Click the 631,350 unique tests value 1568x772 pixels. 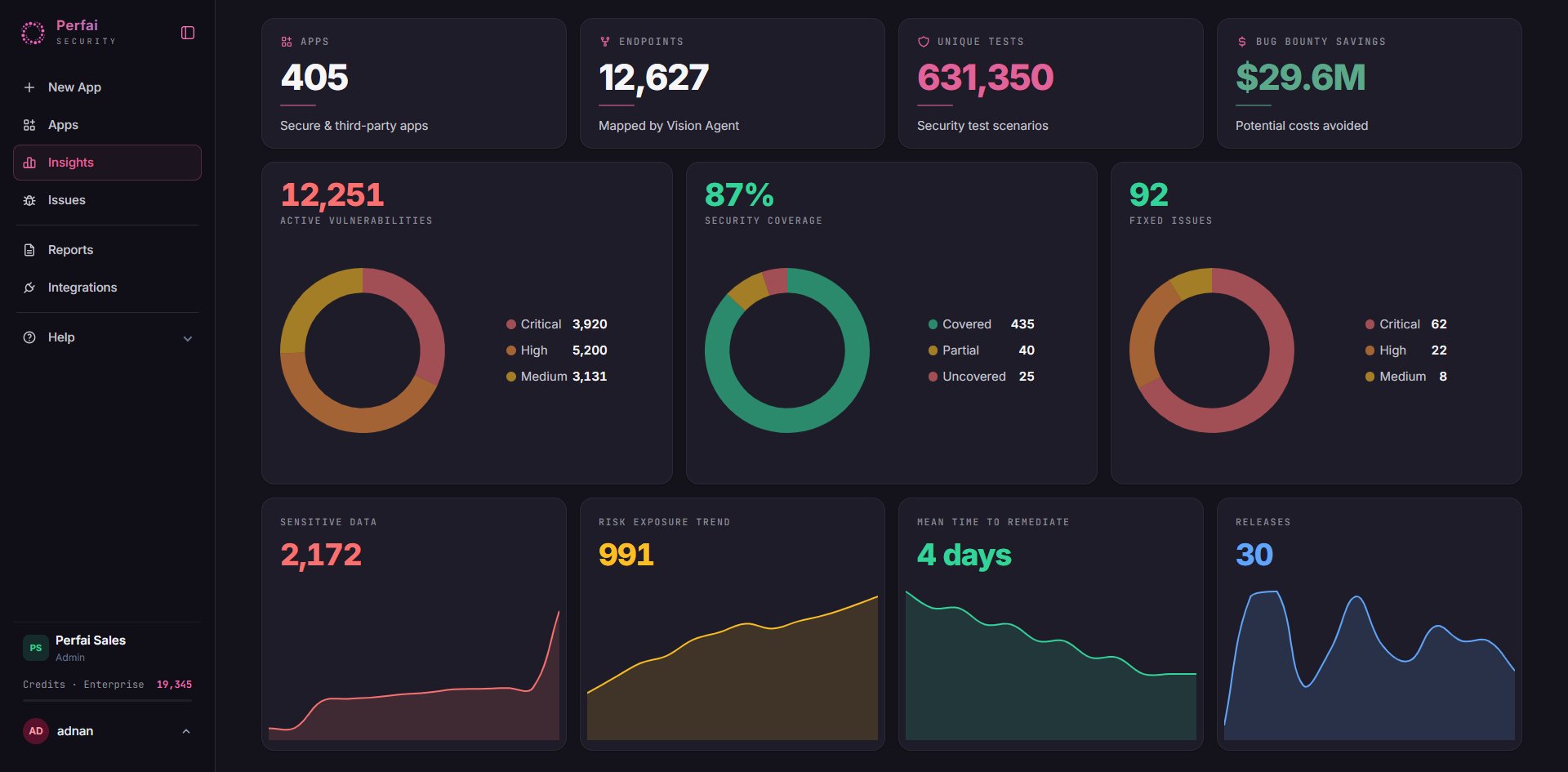pyautogui.click(x=985, y=78)
